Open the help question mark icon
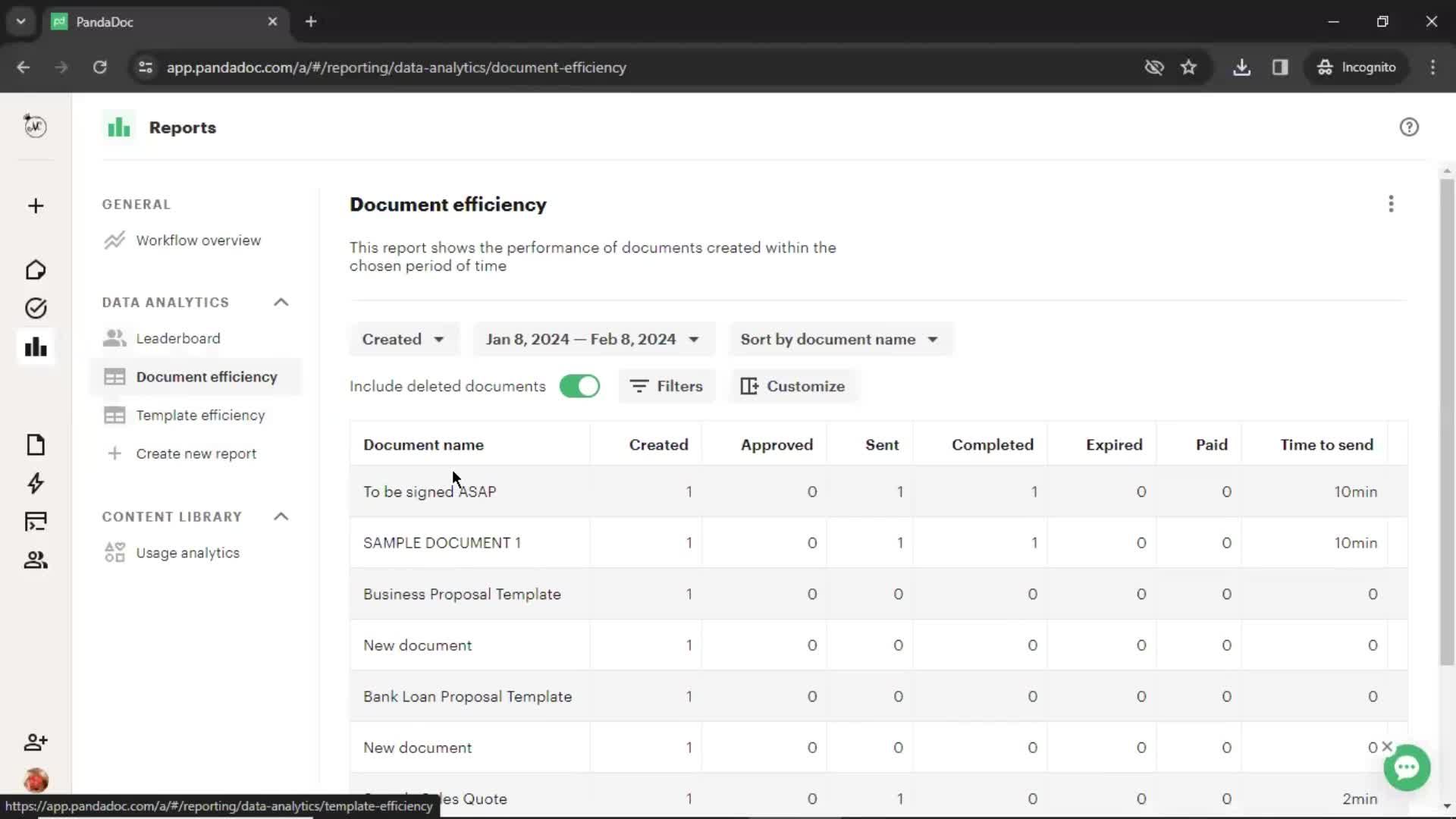The height and width of the screenshot is (819, 1456). (x=1409, y=127)
